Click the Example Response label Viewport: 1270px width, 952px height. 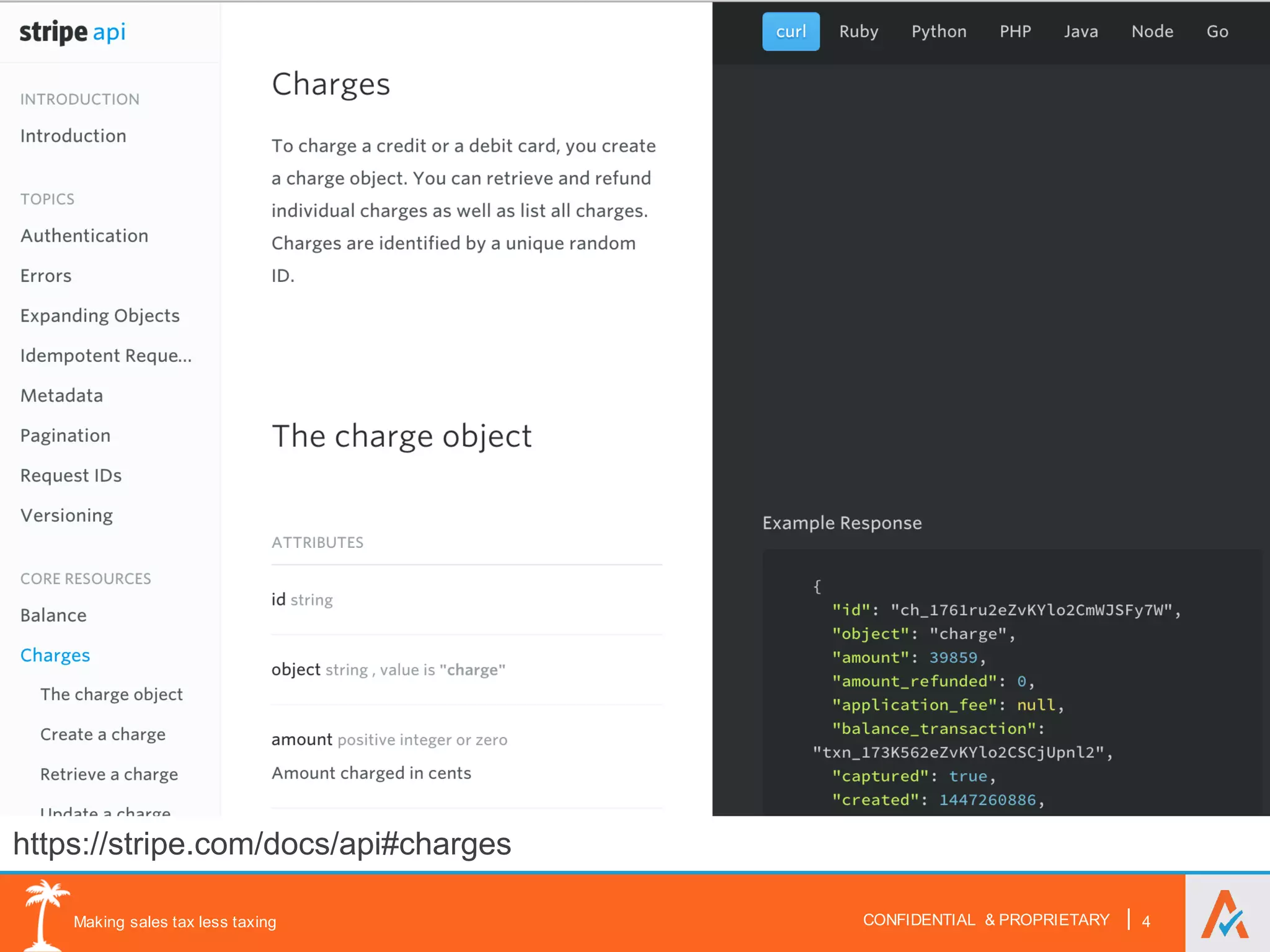point(842,523)
